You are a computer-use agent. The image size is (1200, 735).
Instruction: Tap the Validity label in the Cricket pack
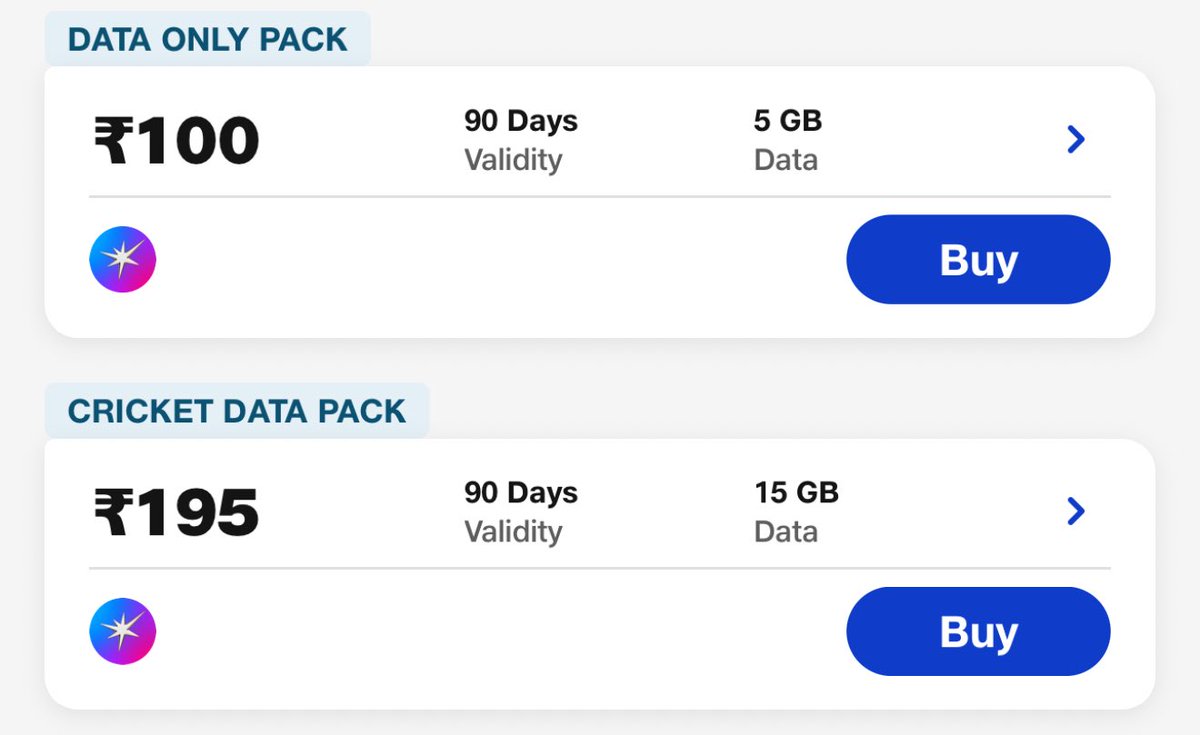click(x=513, y=532)
